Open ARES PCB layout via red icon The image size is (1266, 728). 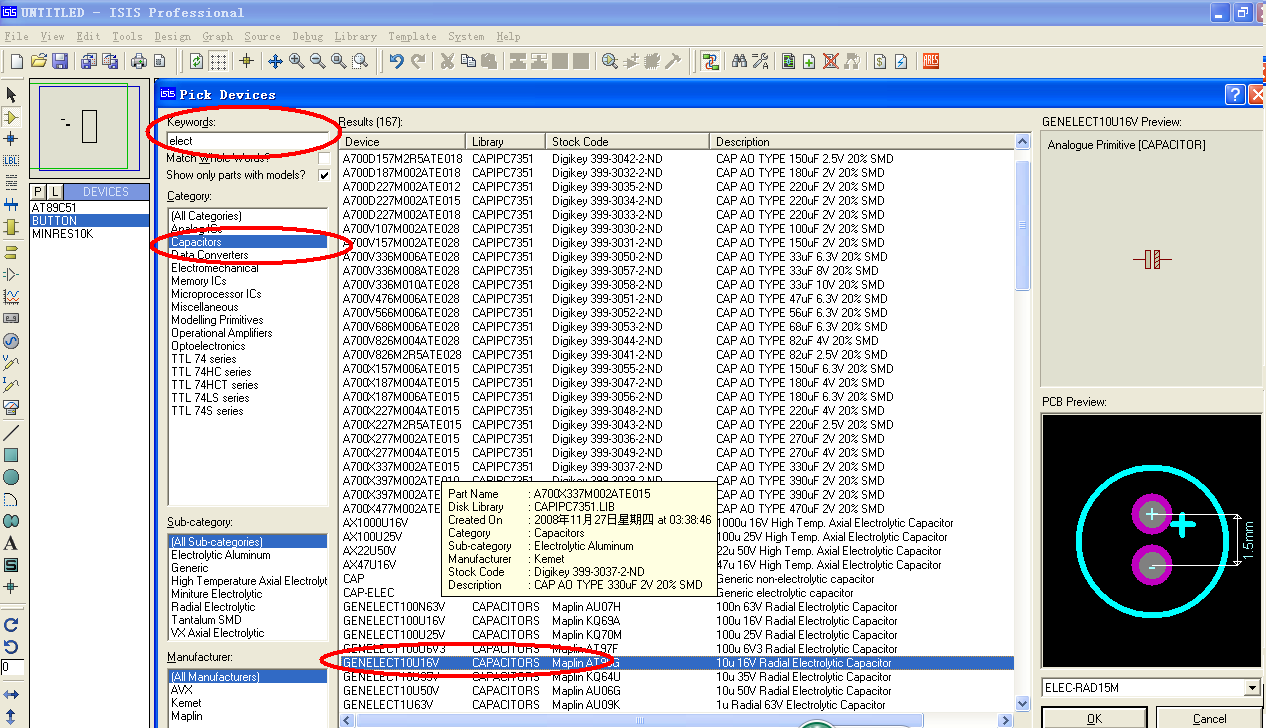coord(931,61)
